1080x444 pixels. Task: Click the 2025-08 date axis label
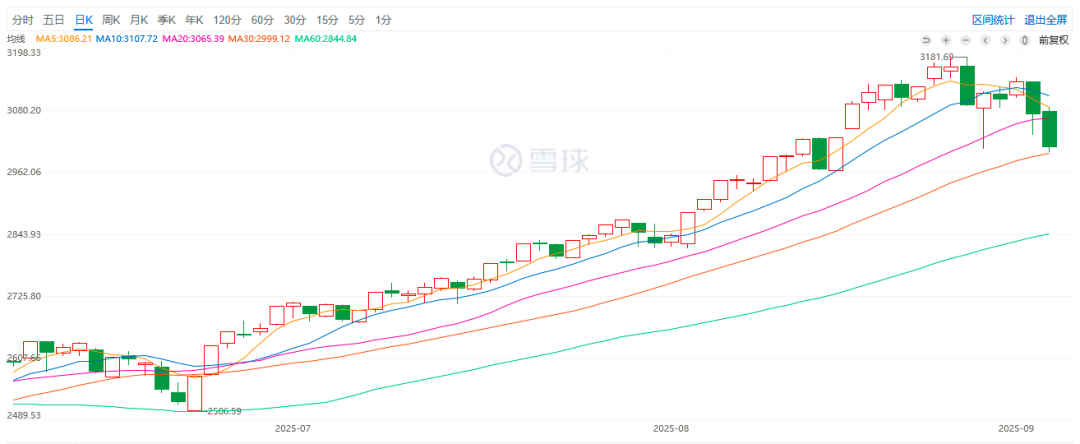(x=671, y=428)
